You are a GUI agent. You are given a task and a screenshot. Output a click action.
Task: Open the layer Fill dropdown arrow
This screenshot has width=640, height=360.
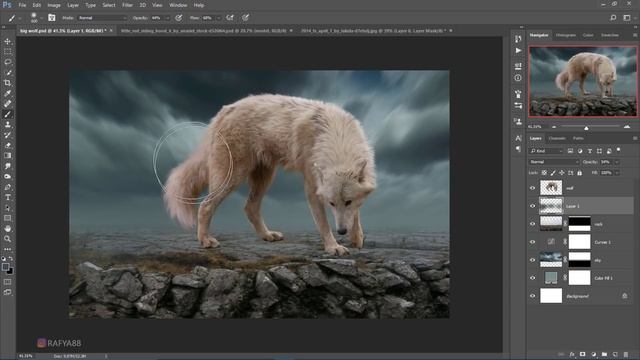pos(617,173)
